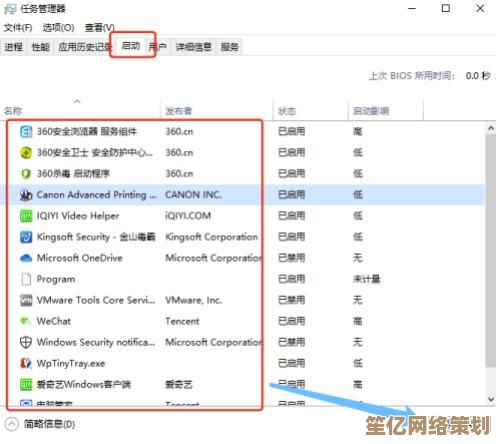Viewport: 496px width, 444px height.
Task: Sort by the 启动影响 column header
Action: pos(386,110)
